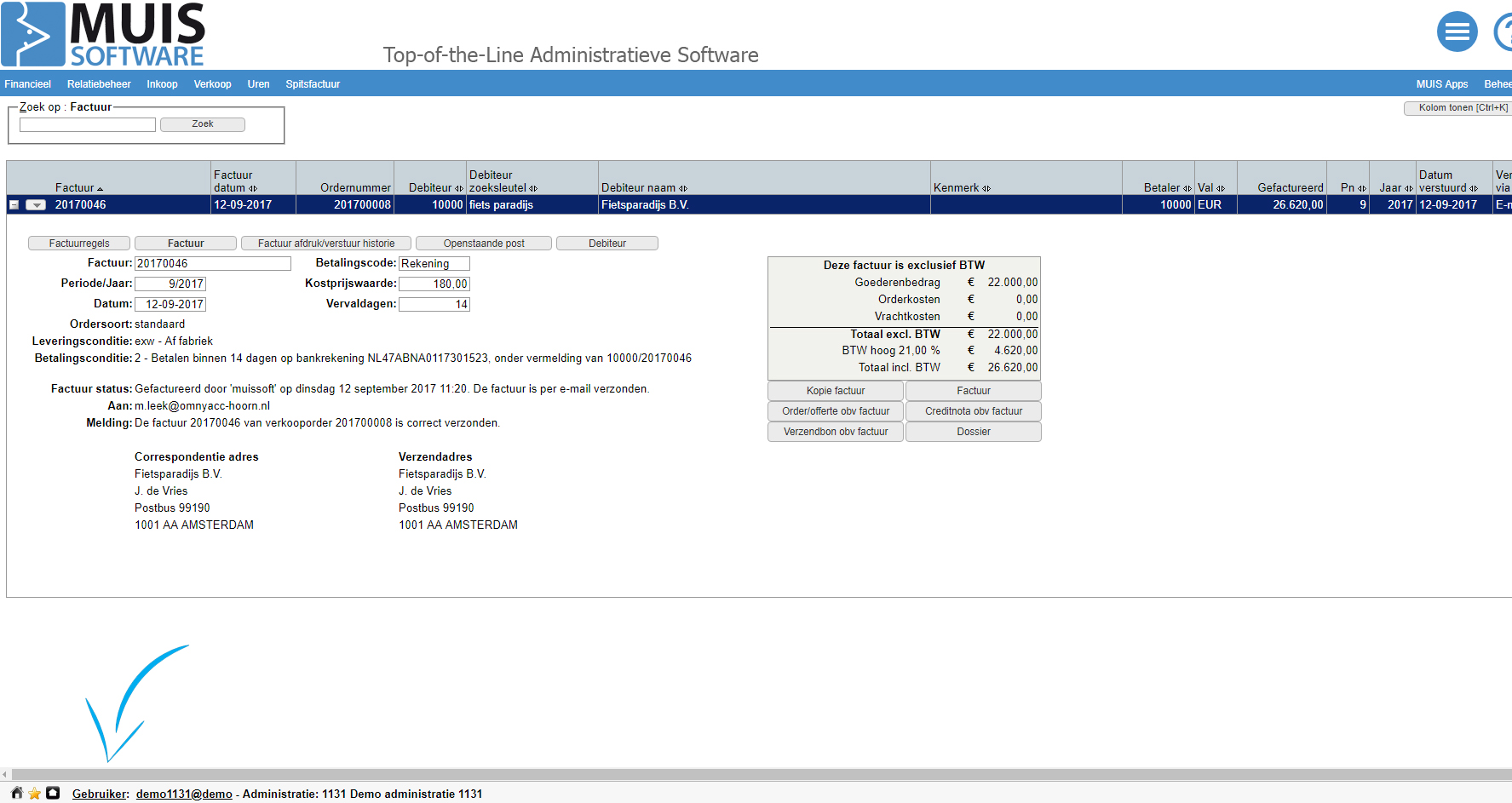The height and width of the screenshot is (803, 1512).
Task: Open the hamburger menu icon at top right
Action: click(1457, 32)
